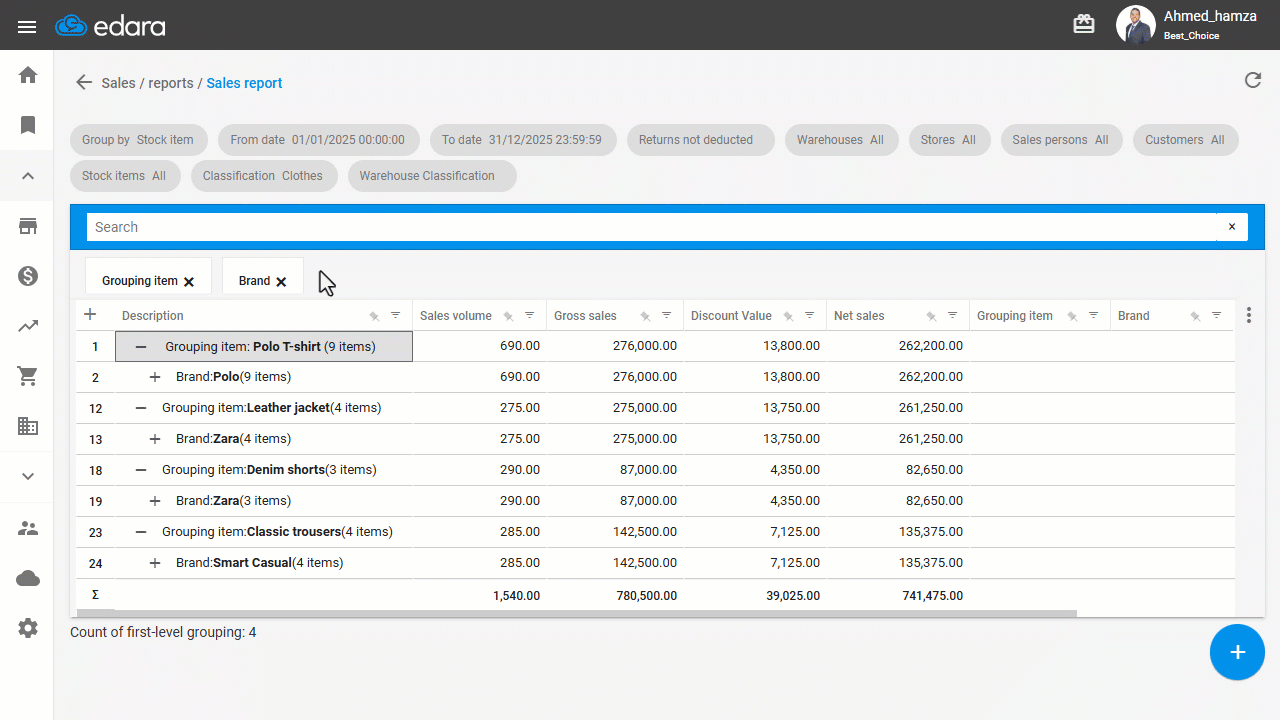
Task: Toggle the Returns not deducted chip
Action: (x=701, y=140)
